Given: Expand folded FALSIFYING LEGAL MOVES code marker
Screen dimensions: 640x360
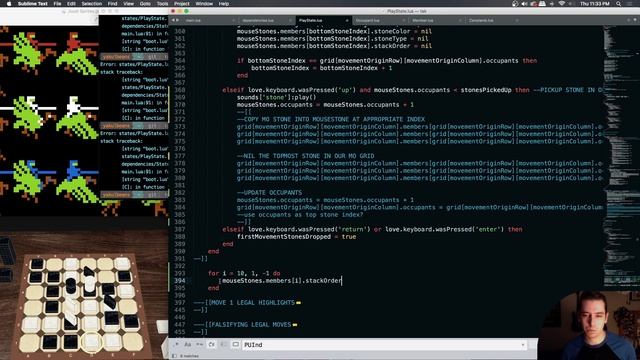Looking at the screenshot, I should [x=295, y=324].
